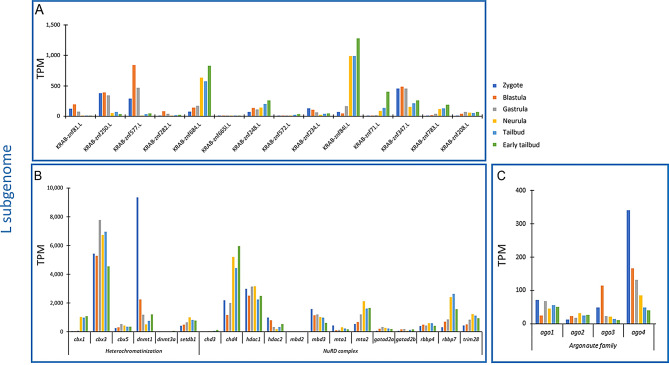669x365 pixels.
Task: Click the tallest blue dnmt1 zygote bar
Action: 137,264
